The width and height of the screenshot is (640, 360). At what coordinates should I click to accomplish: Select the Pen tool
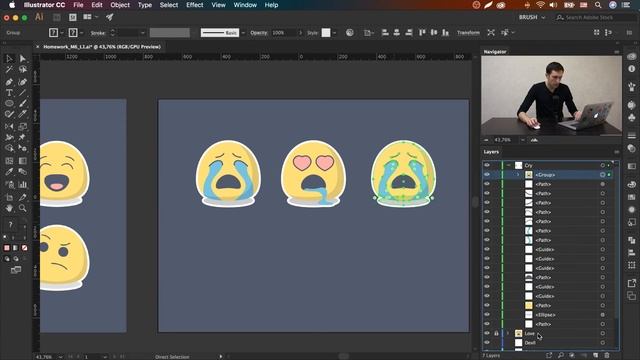9,82
